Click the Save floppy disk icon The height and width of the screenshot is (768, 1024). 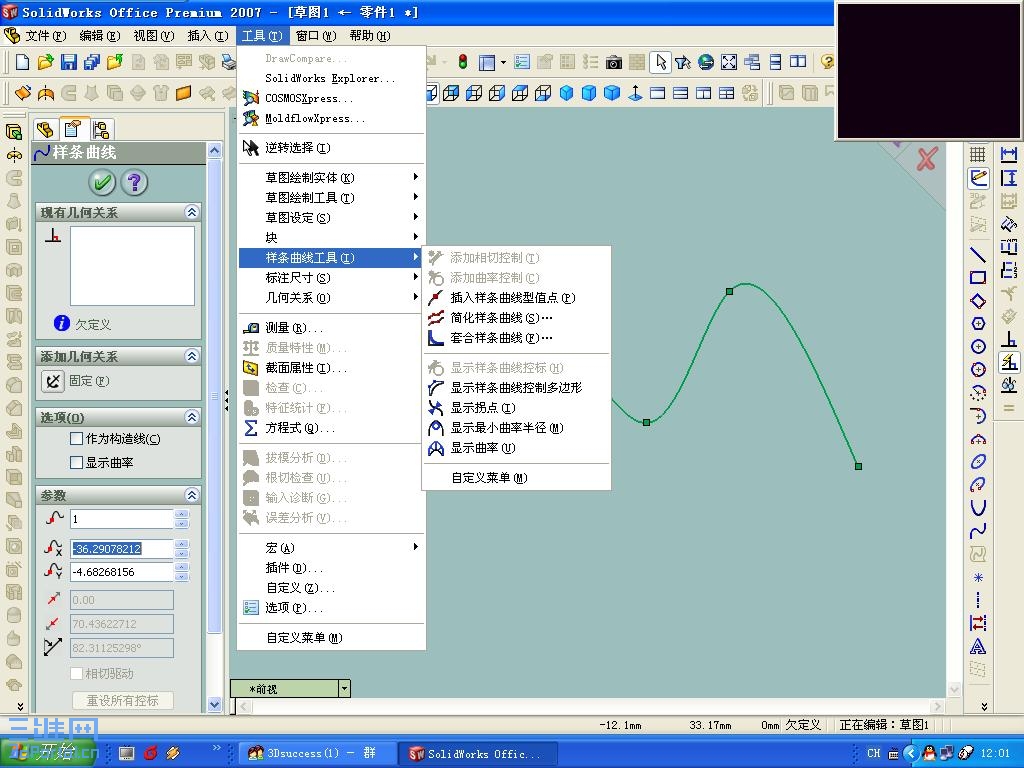69,62
